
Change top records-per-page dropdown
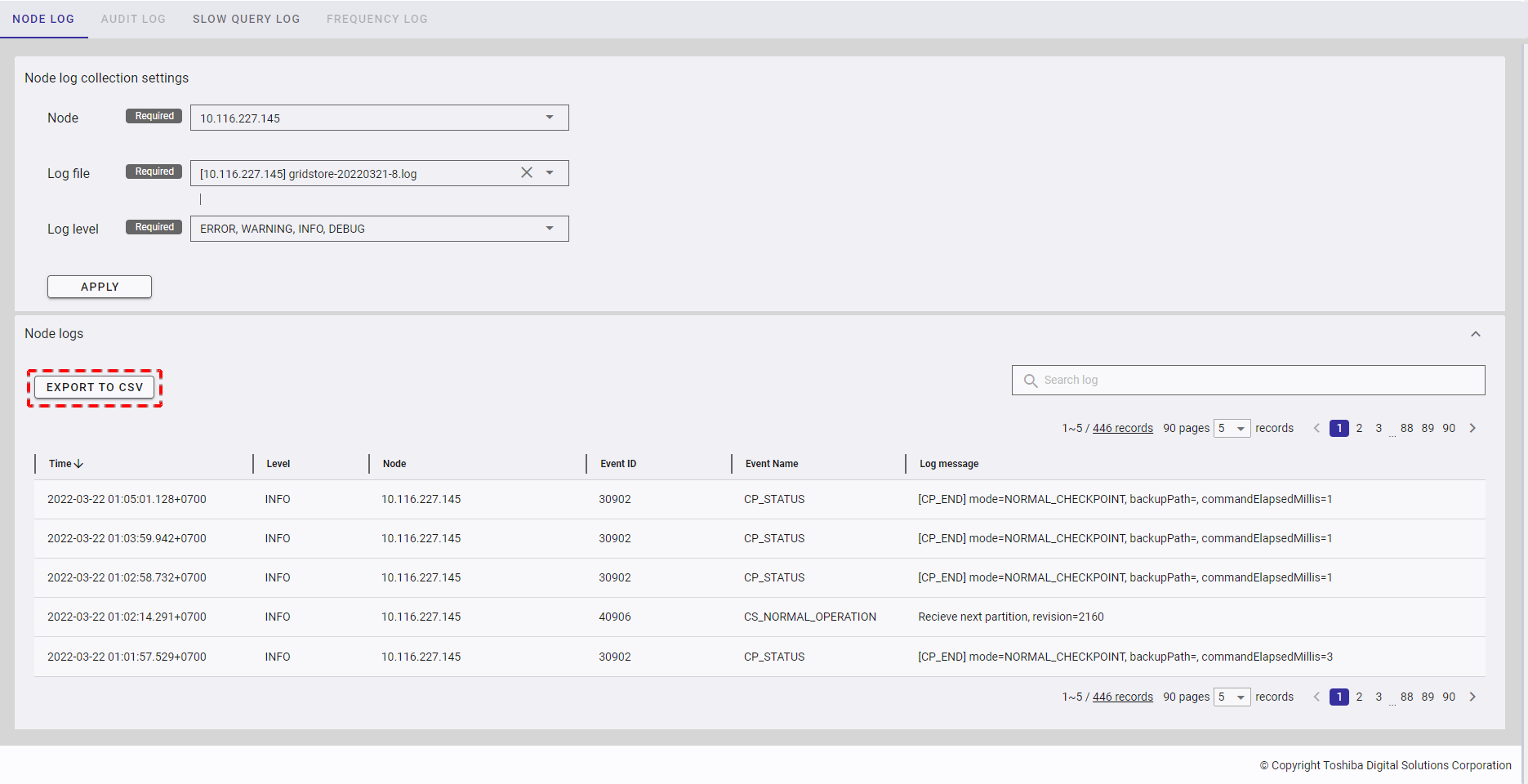1232,428
